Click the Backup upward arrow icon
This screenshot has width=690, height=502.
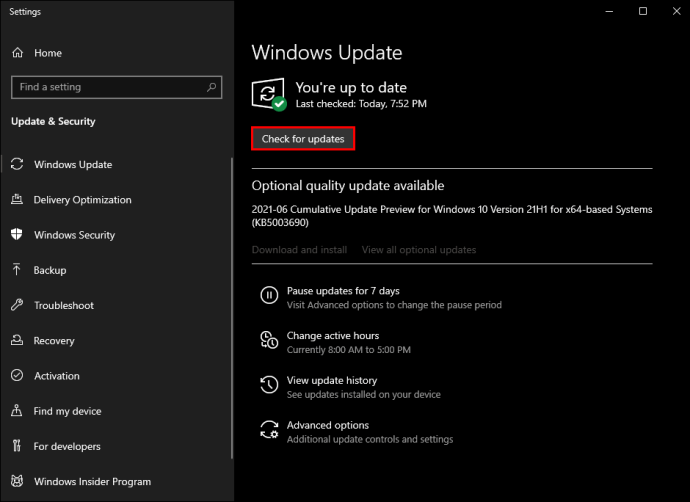(17, 269)
